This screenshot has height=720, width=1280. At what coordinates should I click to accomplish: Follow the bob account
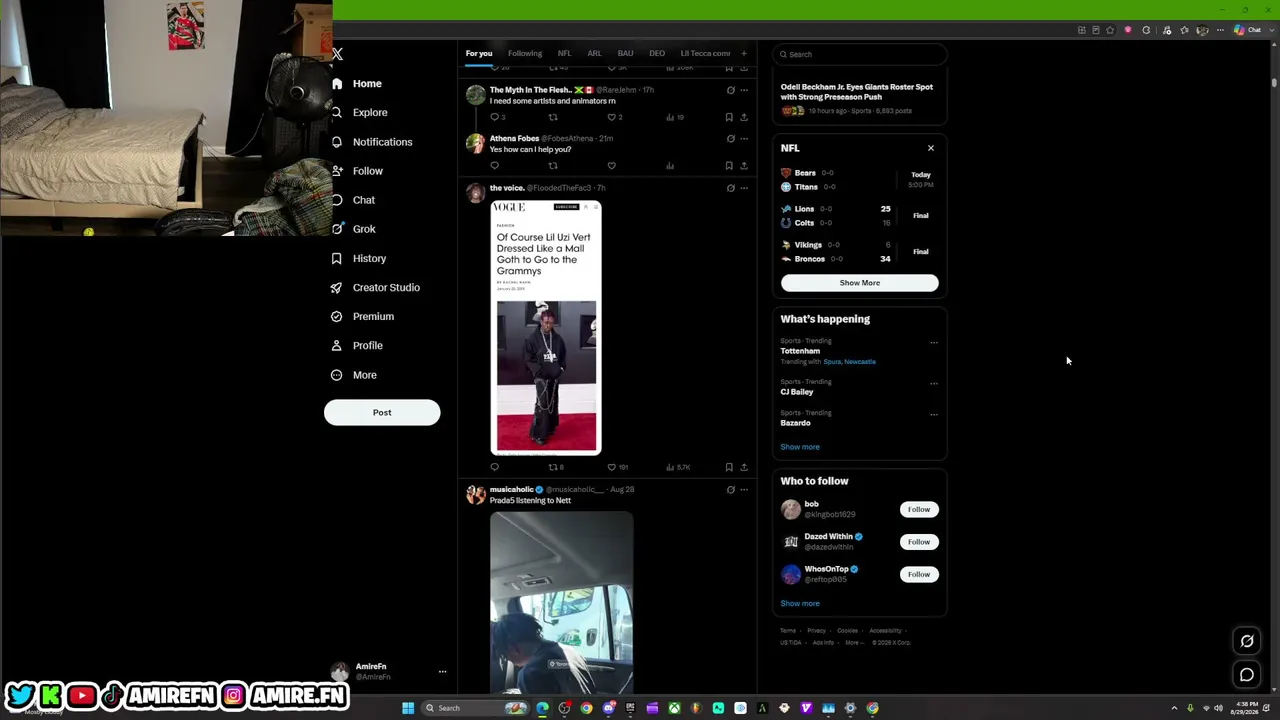(919, 510)
